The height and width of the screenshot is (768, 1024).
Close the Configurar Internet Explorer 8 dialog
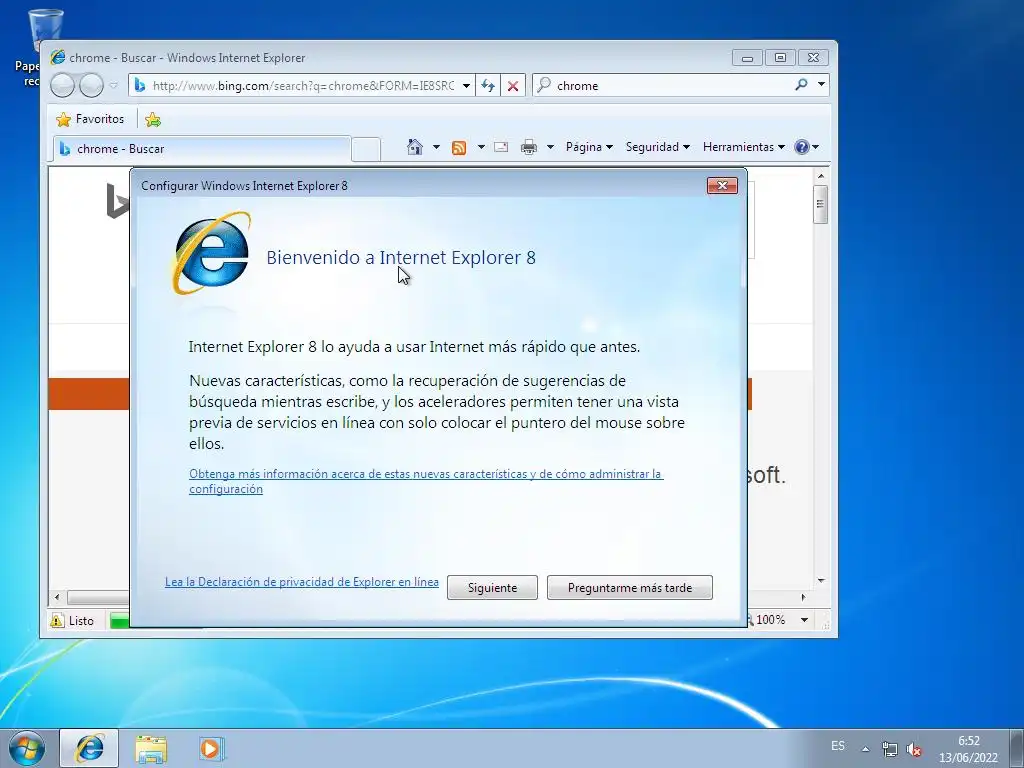722,185
